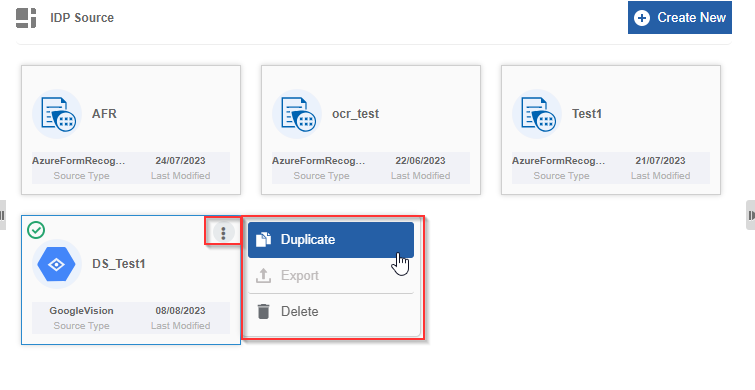Expand the right side panel handle

(751, 215)
